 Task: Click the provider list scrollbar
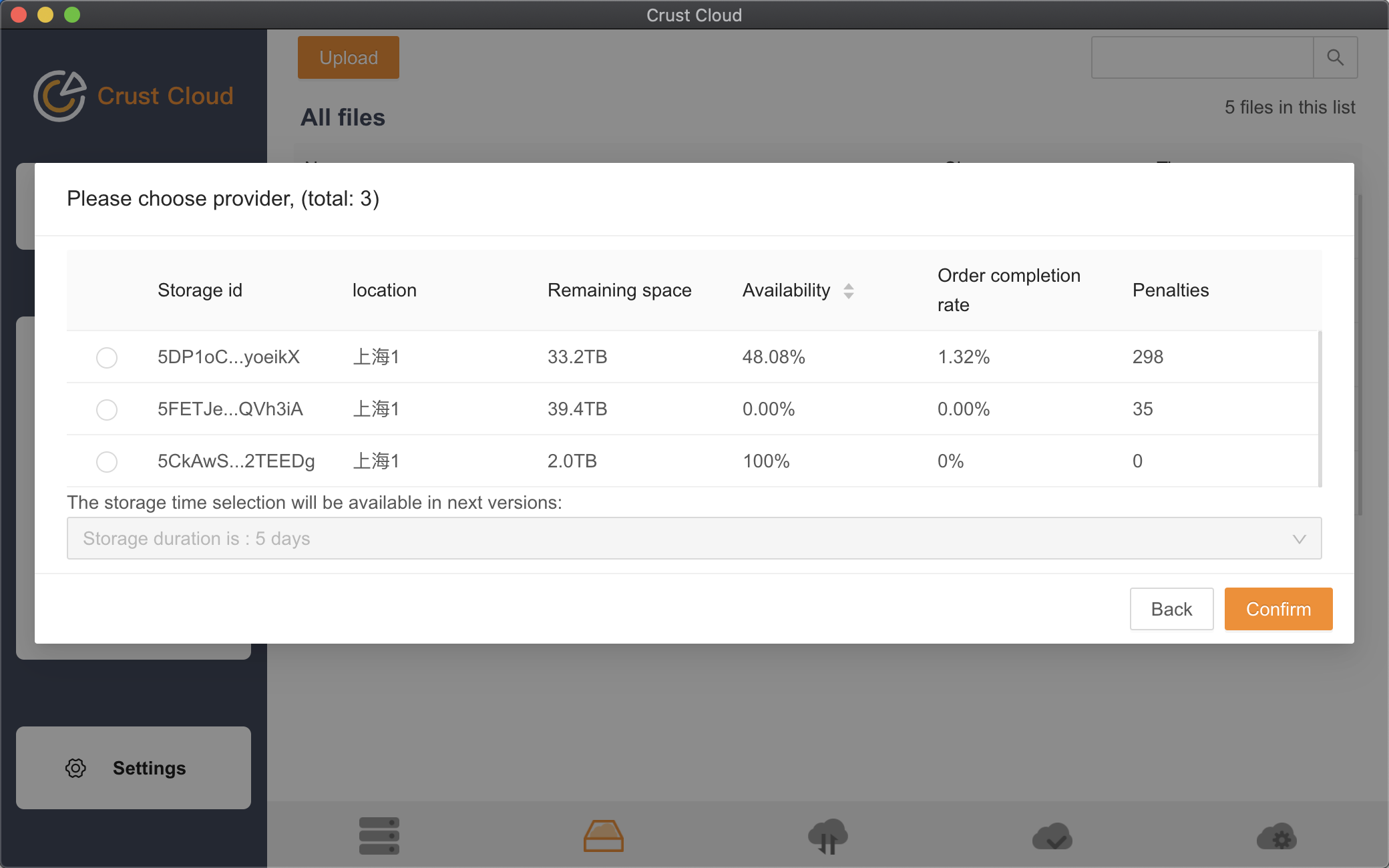[x=1320, y=409]
